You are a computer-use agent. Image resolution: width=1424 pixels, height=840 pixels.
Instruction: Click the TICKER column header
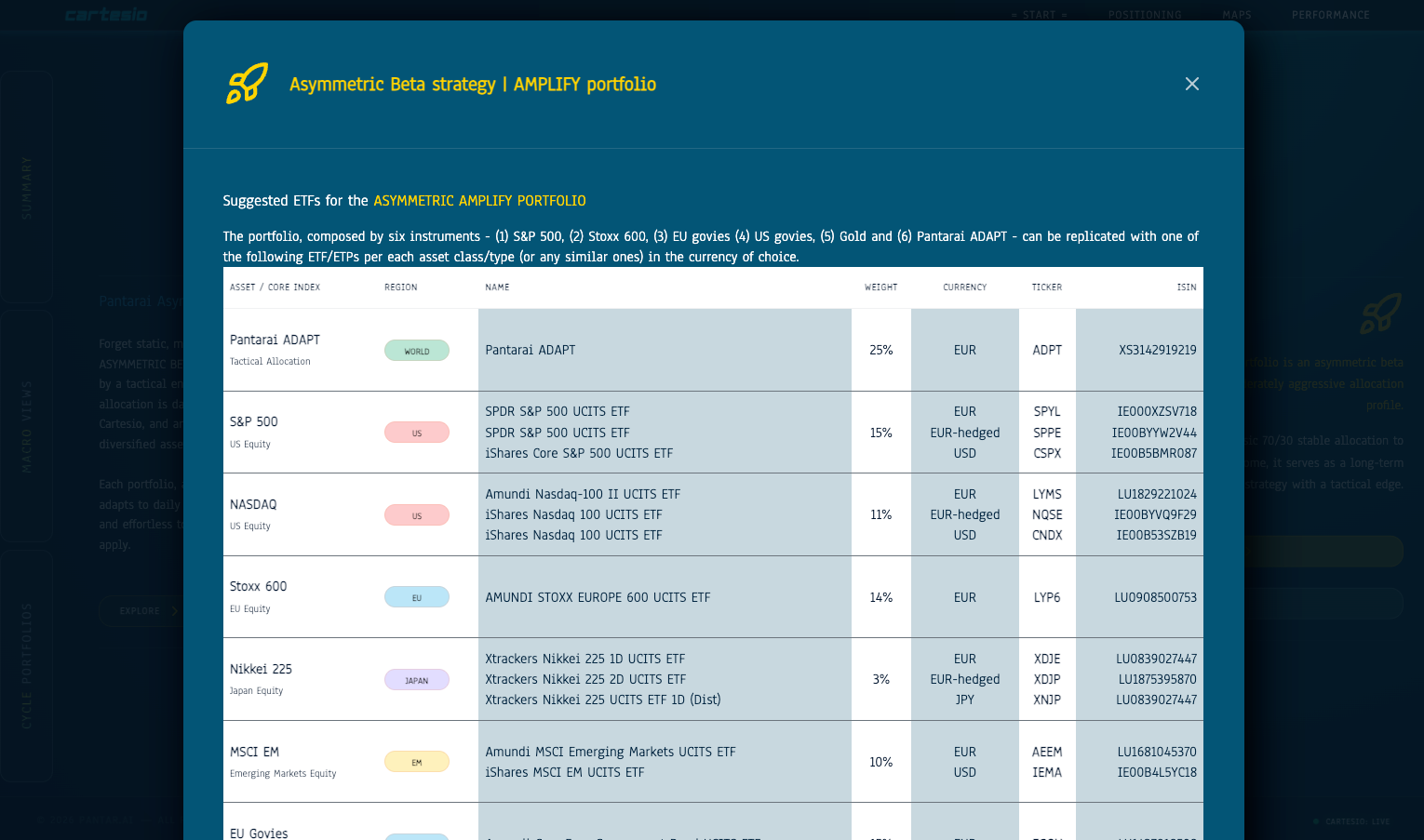coord(1047,287)
